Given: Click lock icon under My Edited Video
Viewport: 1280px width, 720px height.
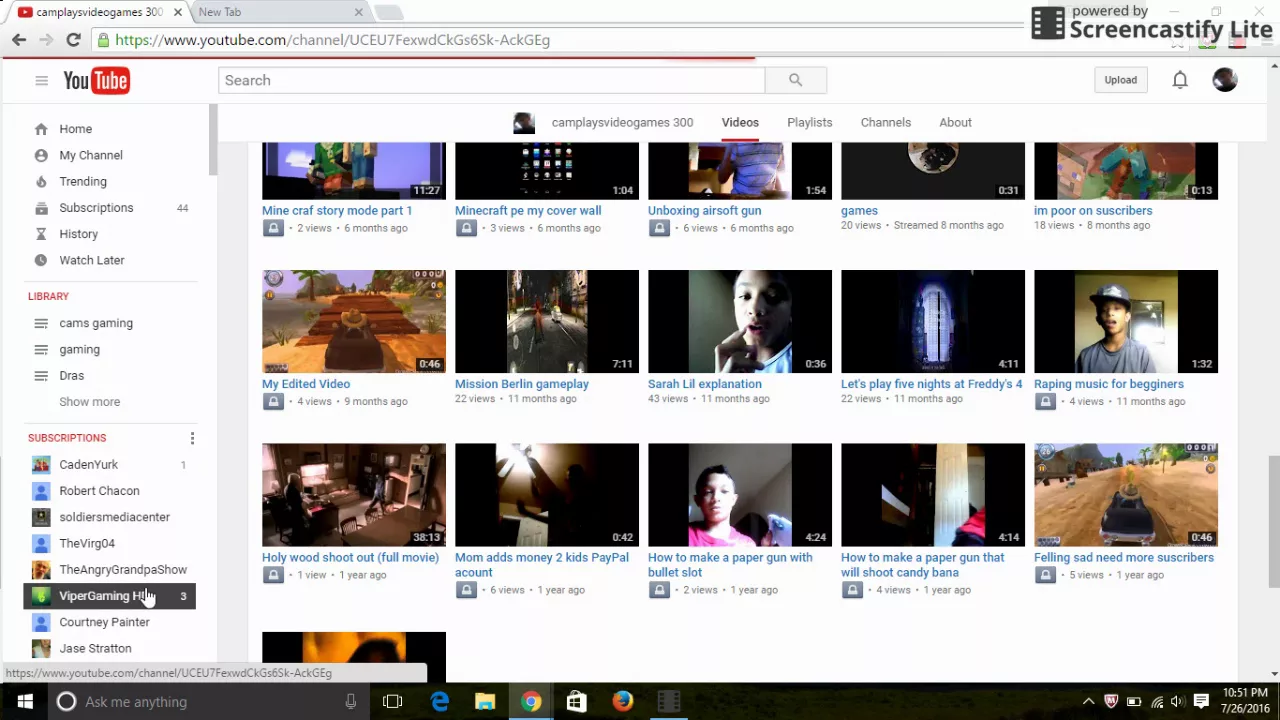Looking at the screenshot, I should pos(273,401).
